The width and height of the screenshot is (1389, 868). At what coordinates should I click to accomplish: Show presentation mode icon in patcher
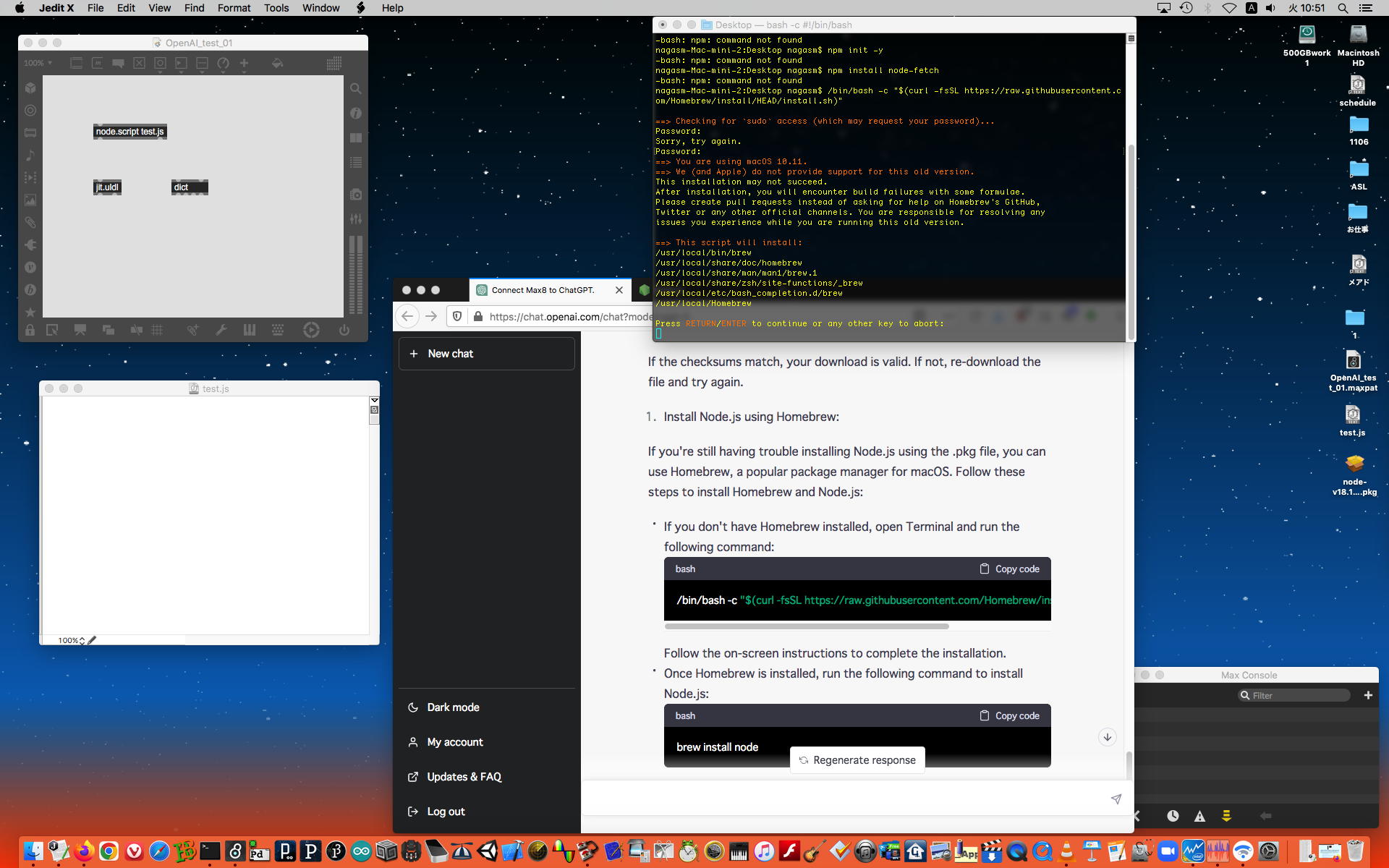[80, 331]
